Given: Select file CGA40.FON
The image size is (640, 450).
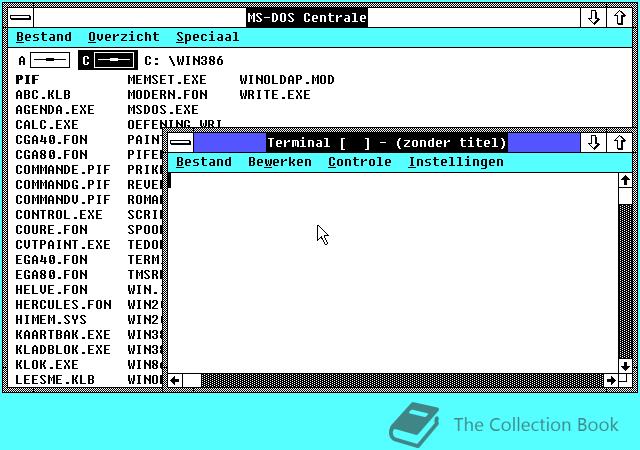Looking at the screenshot, I should 51,140.
